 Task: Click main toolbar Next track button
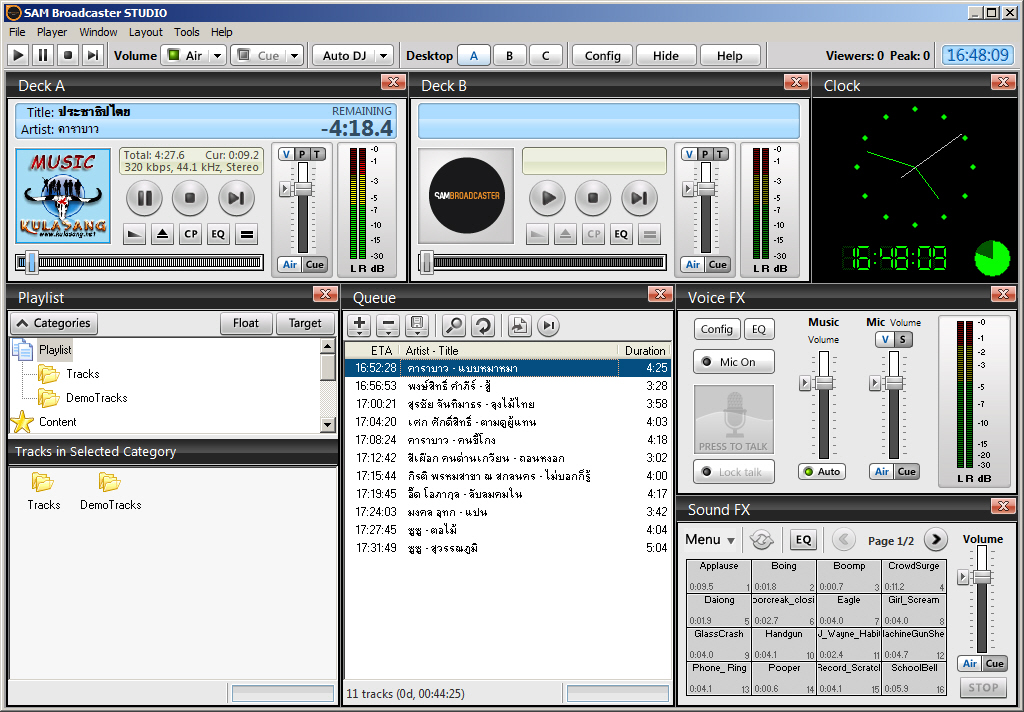[x=93, y=56]
